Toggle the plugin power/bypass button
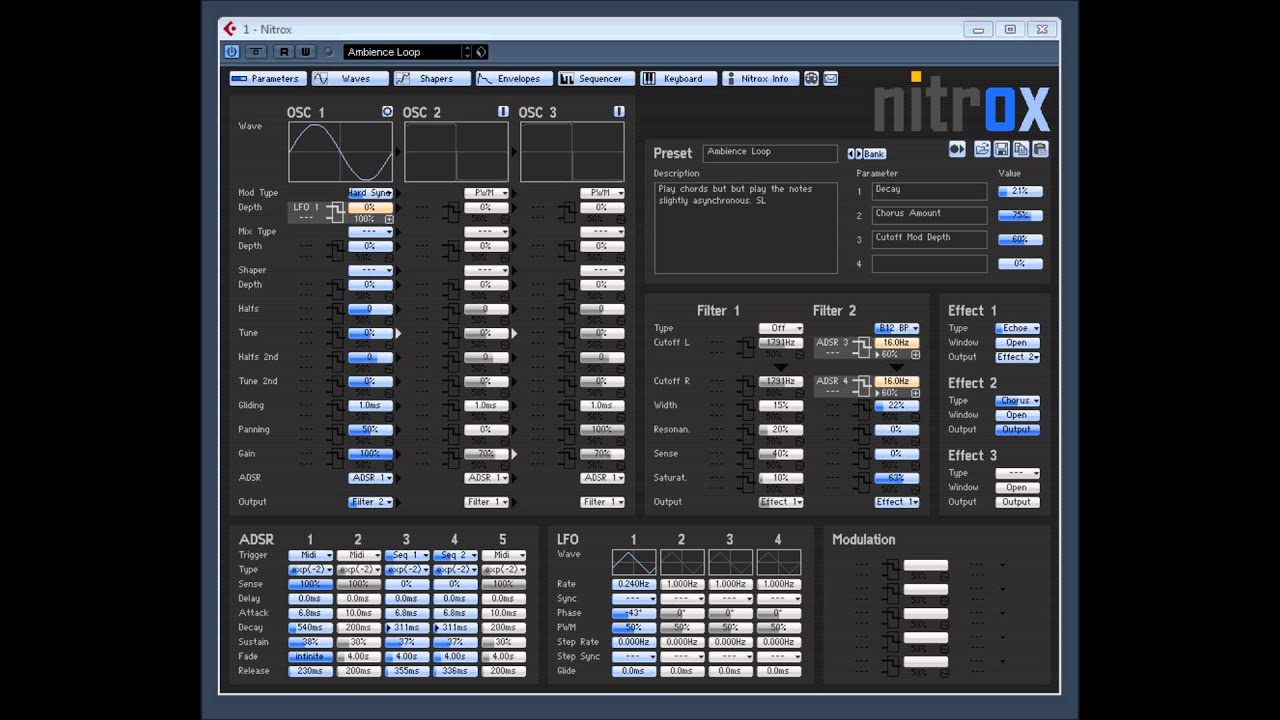 point(232,52)
